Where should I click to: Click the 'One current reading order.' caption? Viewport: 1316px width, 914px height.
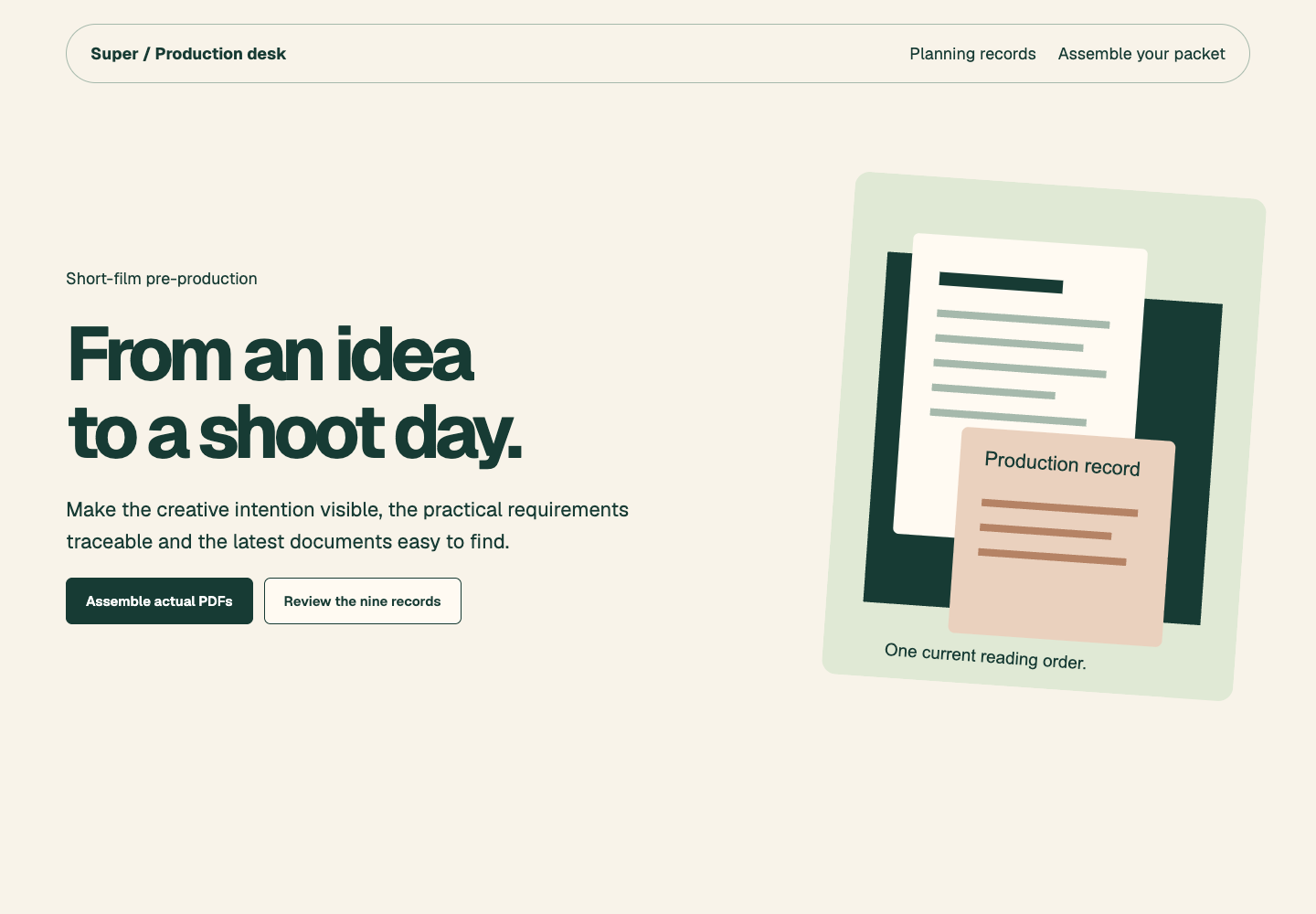point(985,656)
